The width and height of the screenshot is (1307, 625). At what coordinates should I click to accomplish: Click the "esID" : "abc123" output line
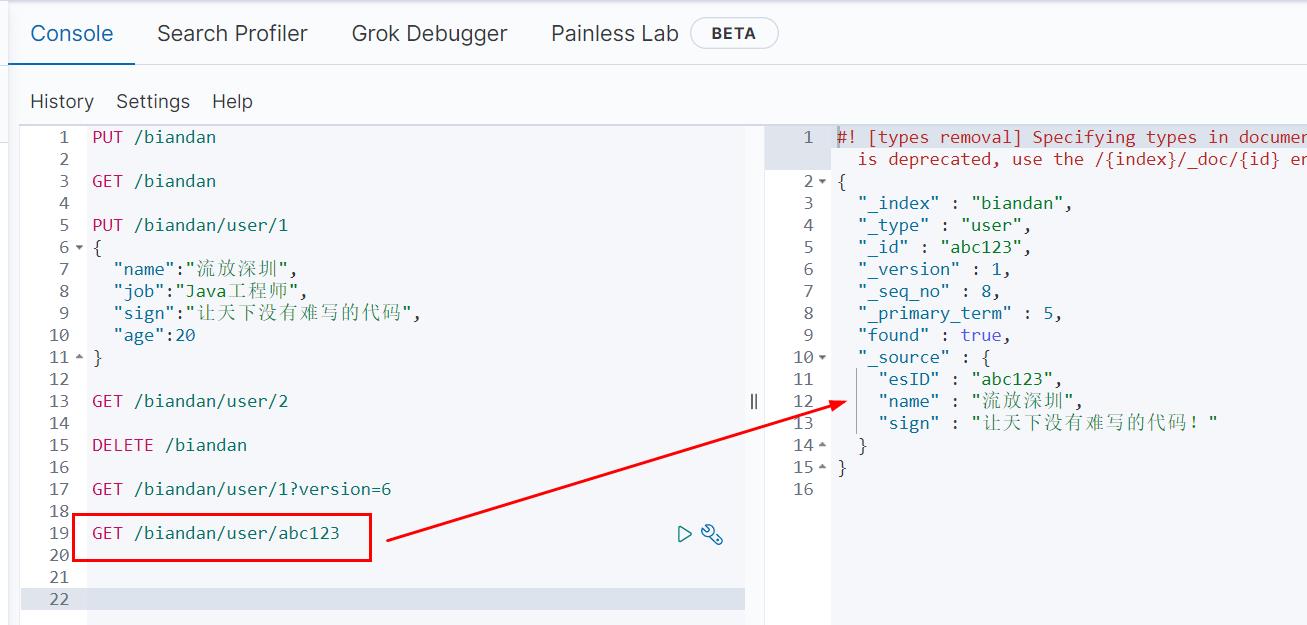click(970, 379)
